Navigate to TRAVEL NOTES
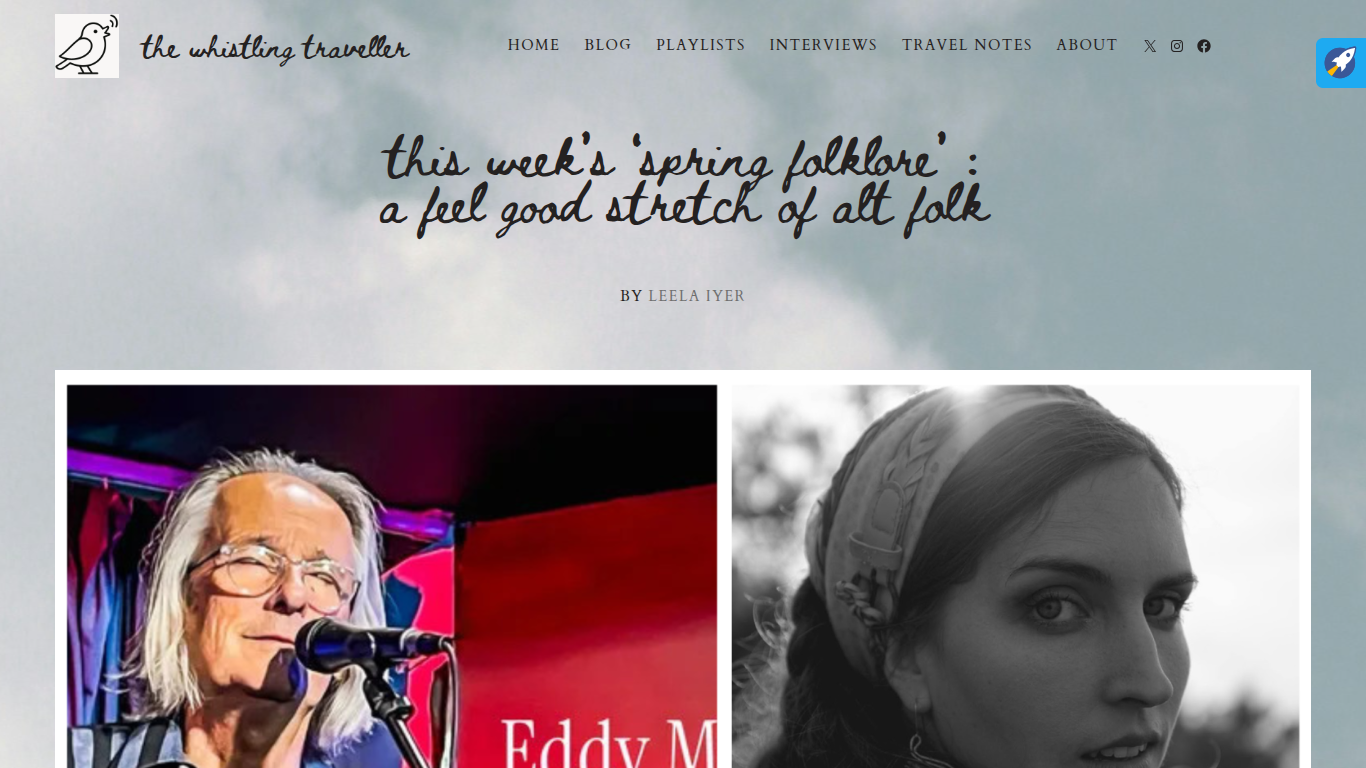Screen dimensions: 1366x768 tap(967, 45)
